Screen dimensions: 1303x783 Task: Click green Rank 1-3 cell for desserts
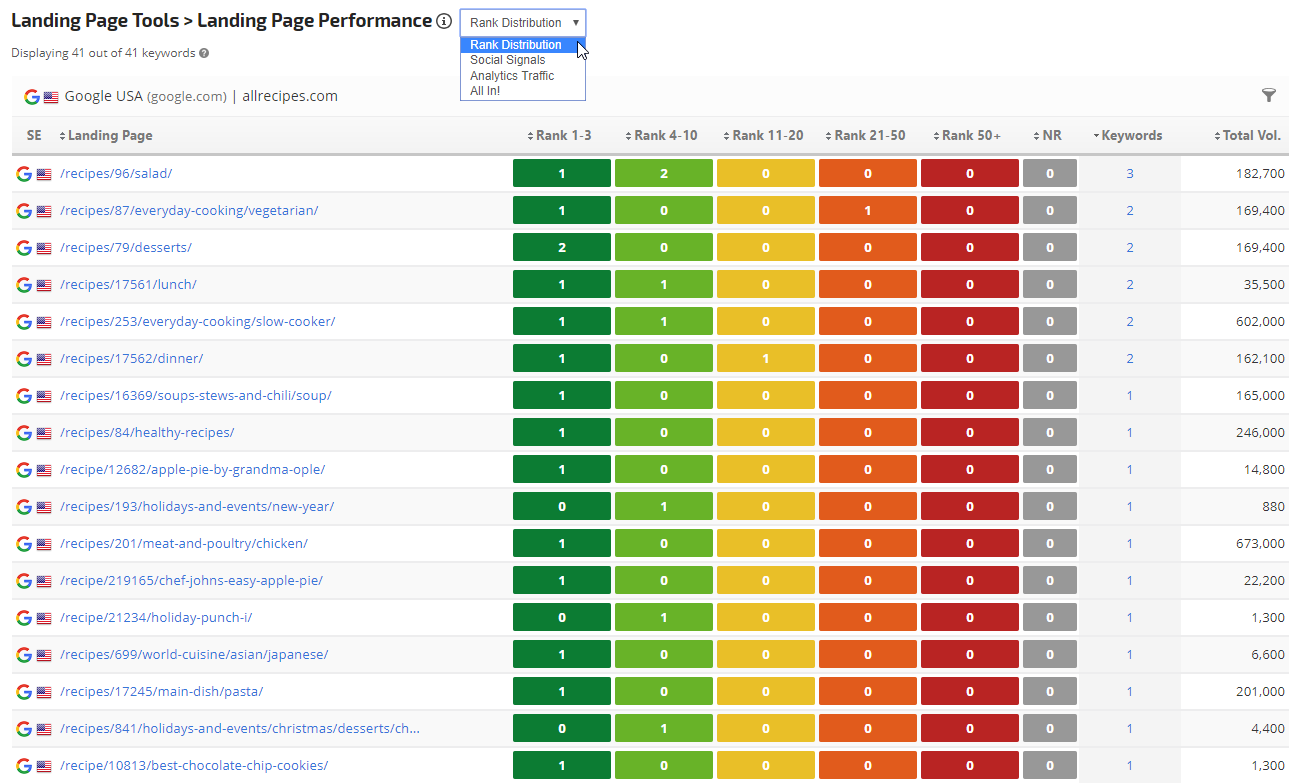click(561, 248)
